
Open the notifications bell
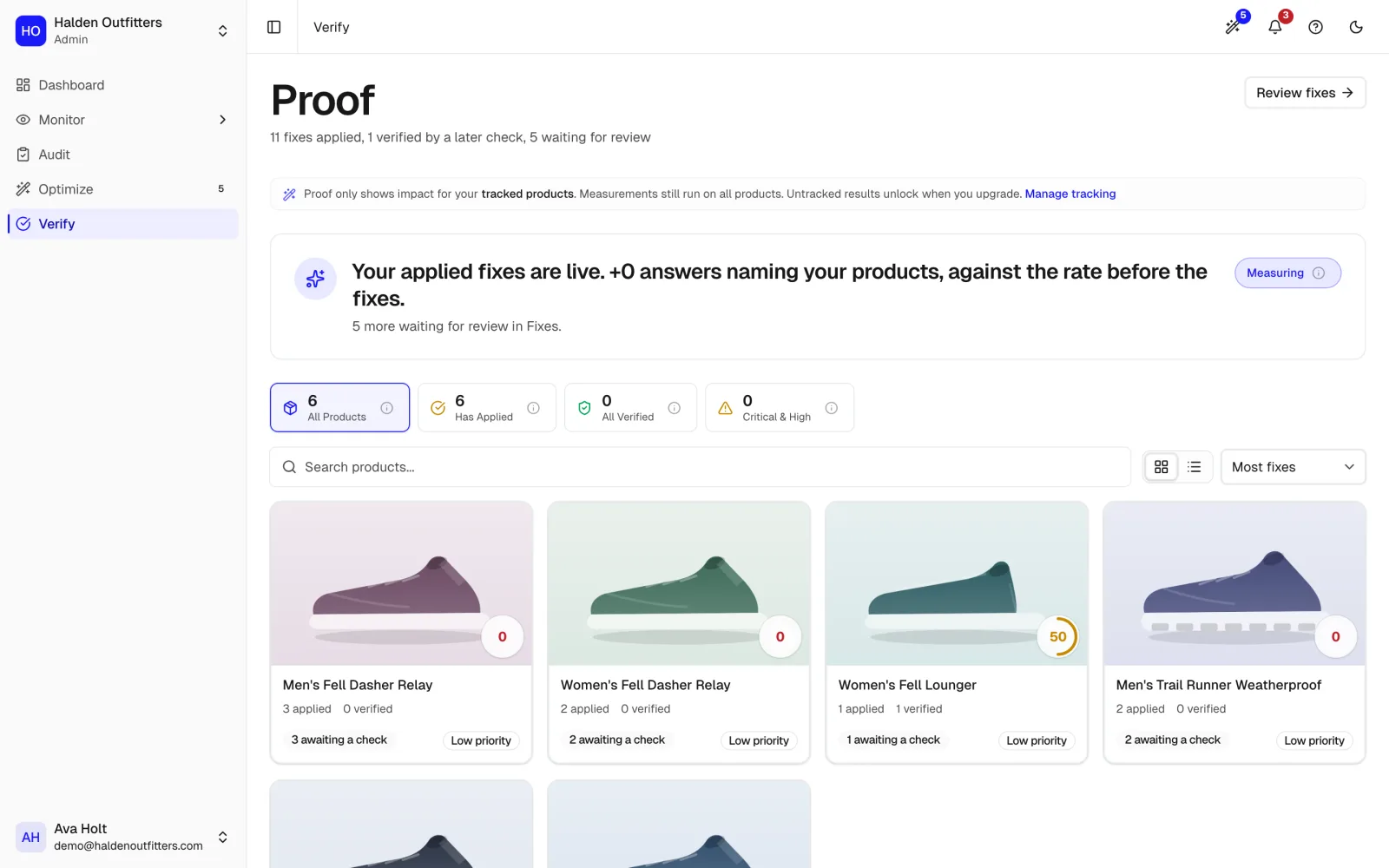click(x=1275, y=27)
